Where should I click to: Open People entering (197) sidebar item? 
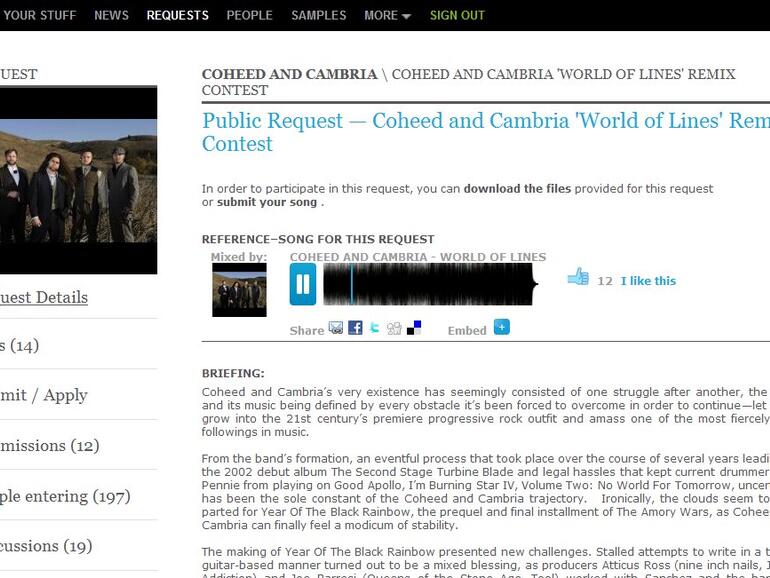coord(65,496)
